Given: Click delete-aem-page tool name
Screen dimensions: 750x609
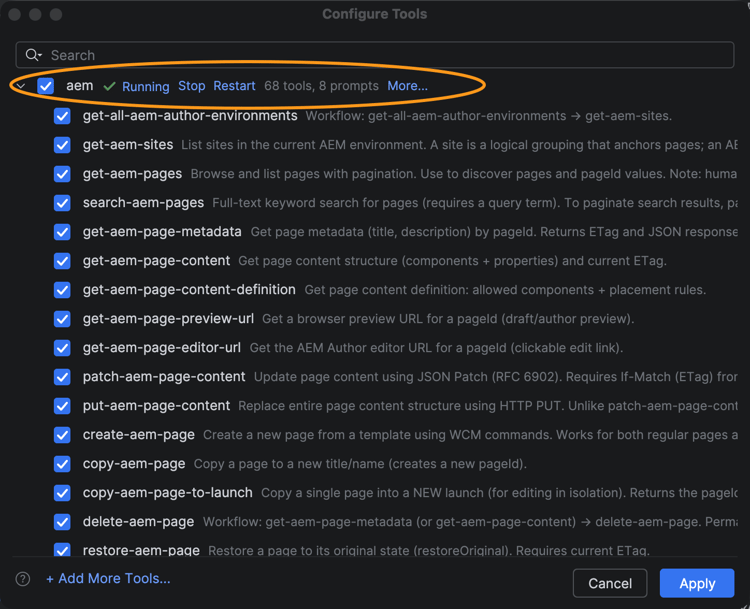Looking at the screenshot, I should coord(138,522).
